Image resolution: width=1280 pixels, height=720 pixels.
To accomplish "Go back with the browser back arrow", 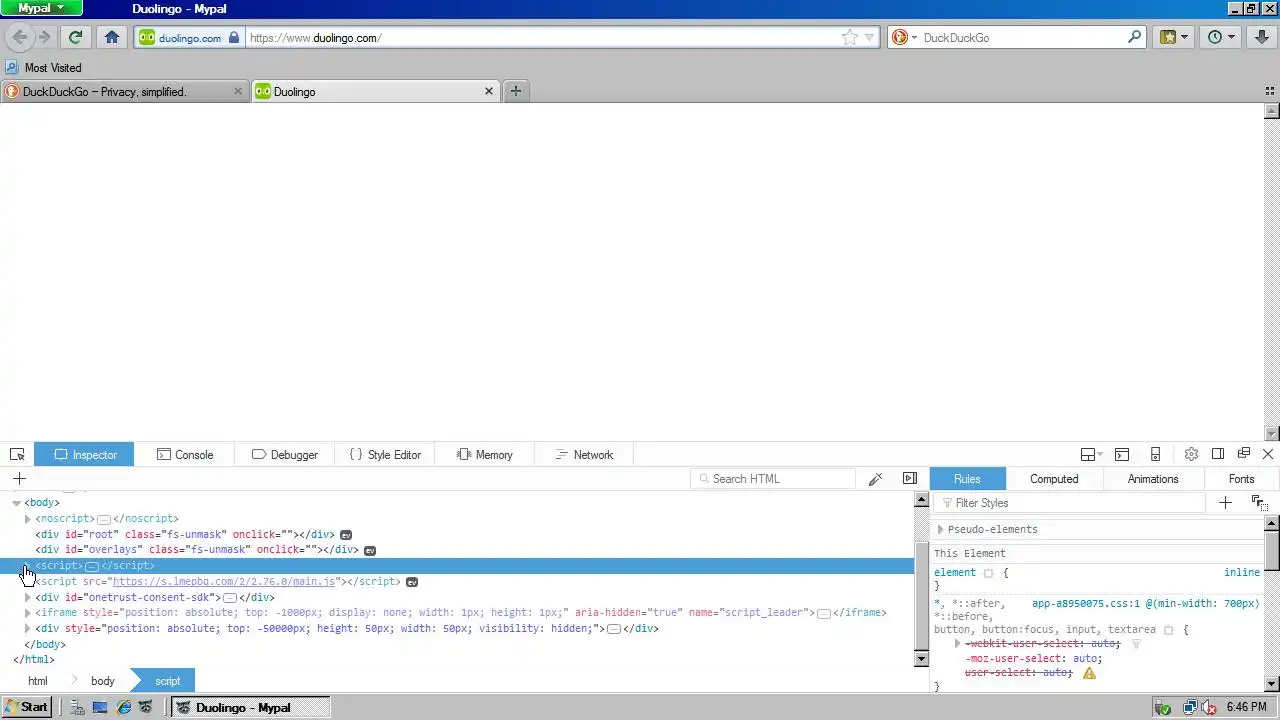I will [19, 37].
